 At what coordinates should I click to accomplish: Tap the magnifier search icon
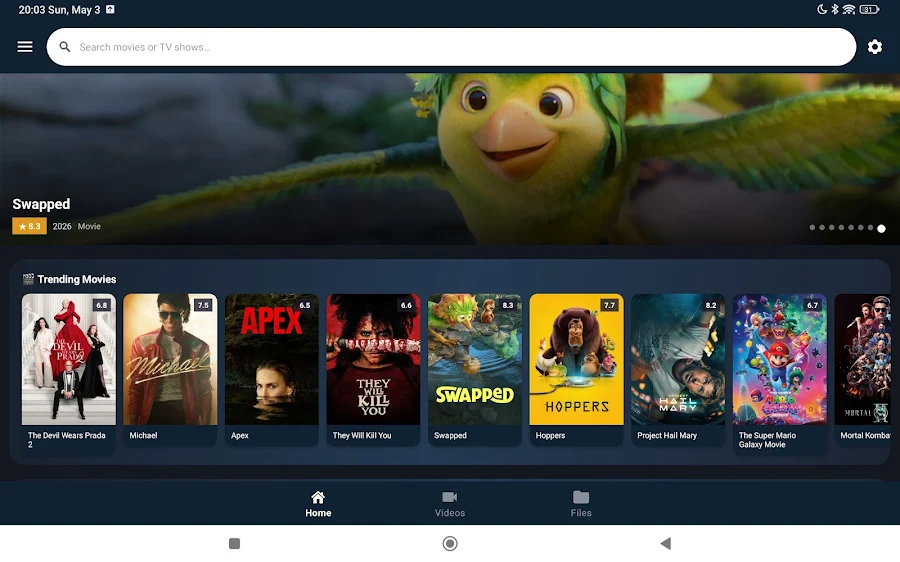pos(65,46)
